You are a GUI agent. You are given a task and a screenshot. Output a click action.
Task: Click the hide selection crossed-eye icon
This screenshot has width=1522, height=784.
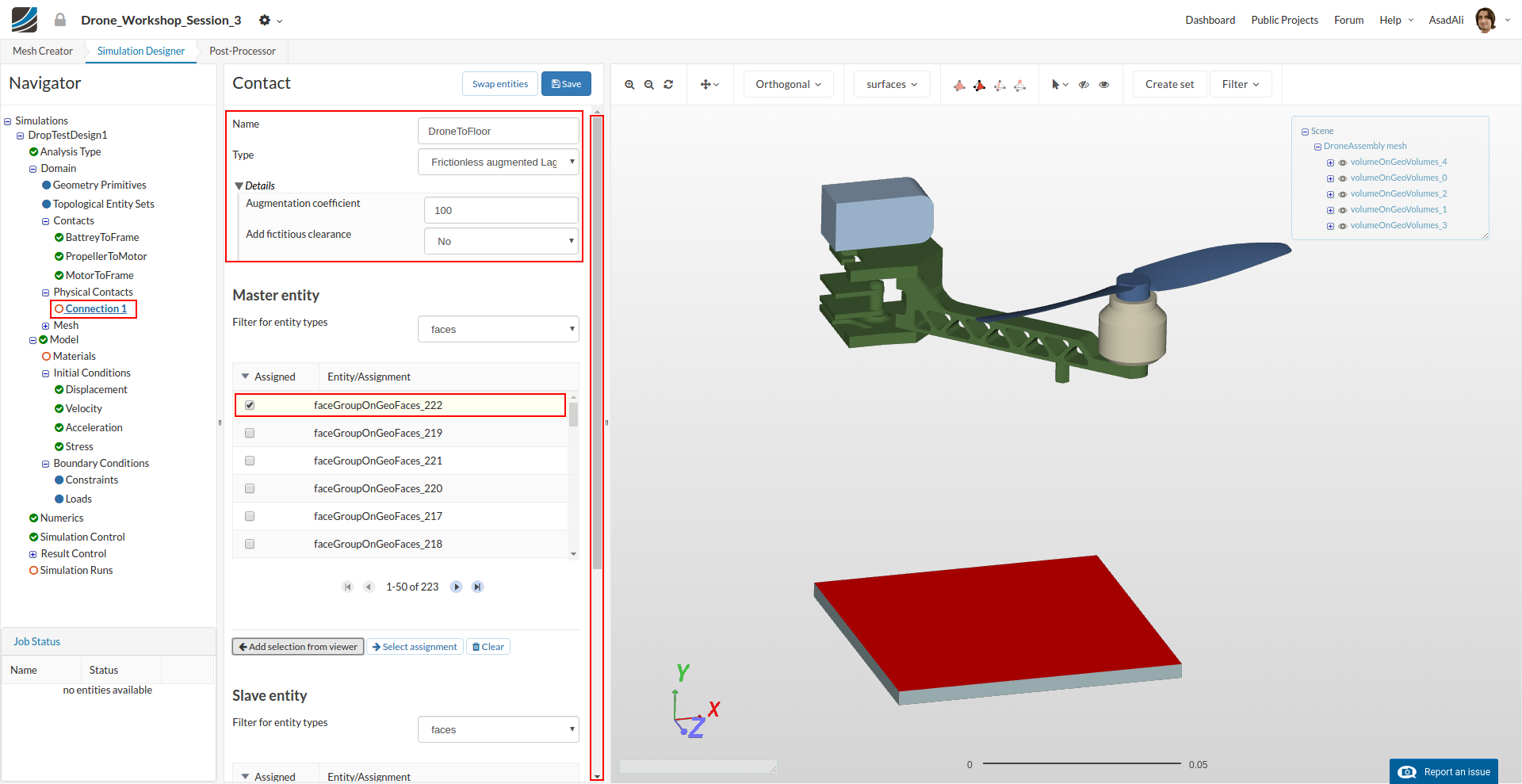[x=1084, y=85]
